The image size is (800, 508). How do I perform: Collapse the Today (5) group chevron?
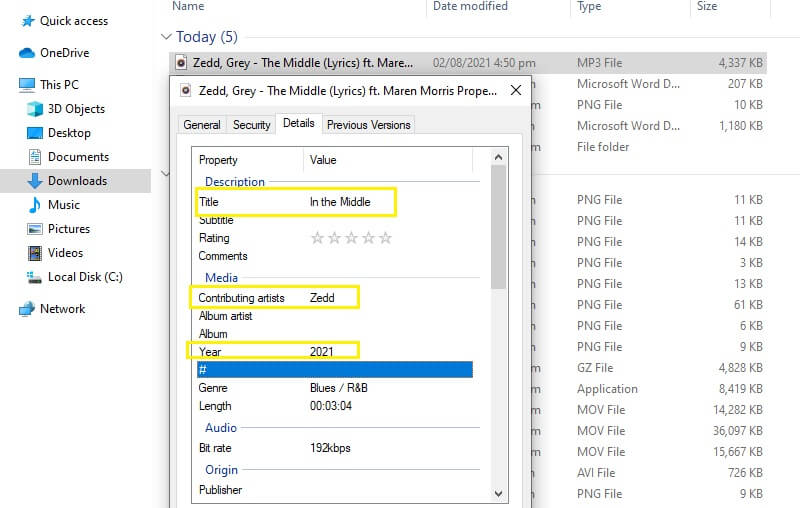pyautogui.click(x=166, y=37)
